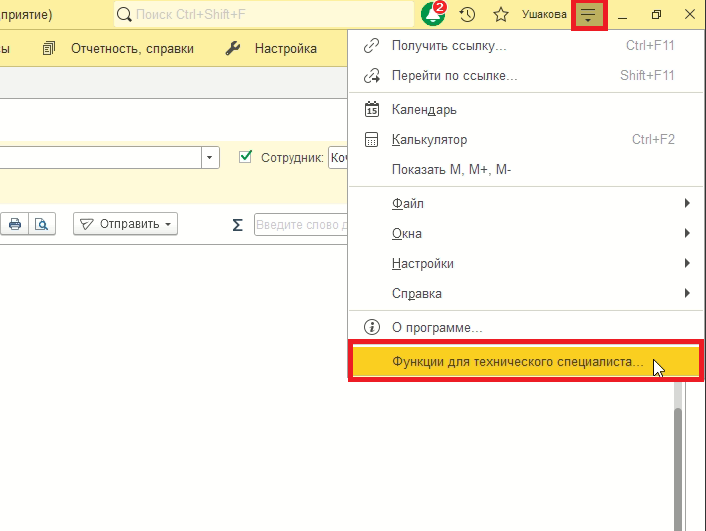706x531 pixels.
Task: Click the Сотрудник value field
Action: click(x=338, y=157)
